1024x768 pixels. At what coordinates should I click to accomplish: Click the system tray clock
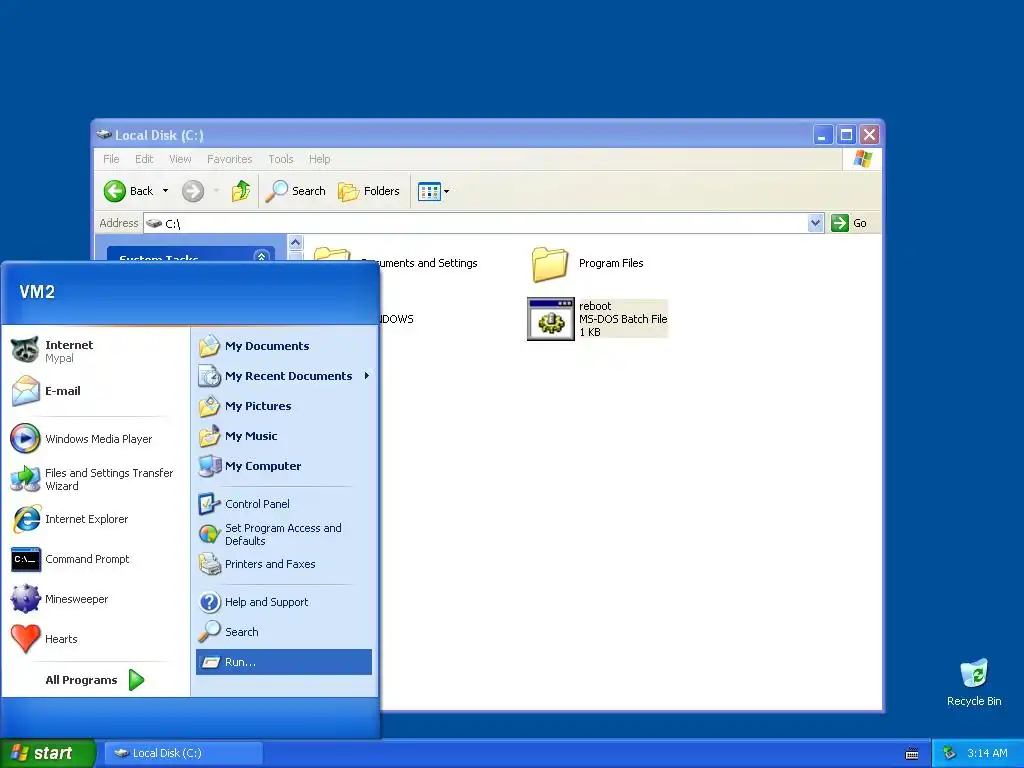(x=987, y=753)
